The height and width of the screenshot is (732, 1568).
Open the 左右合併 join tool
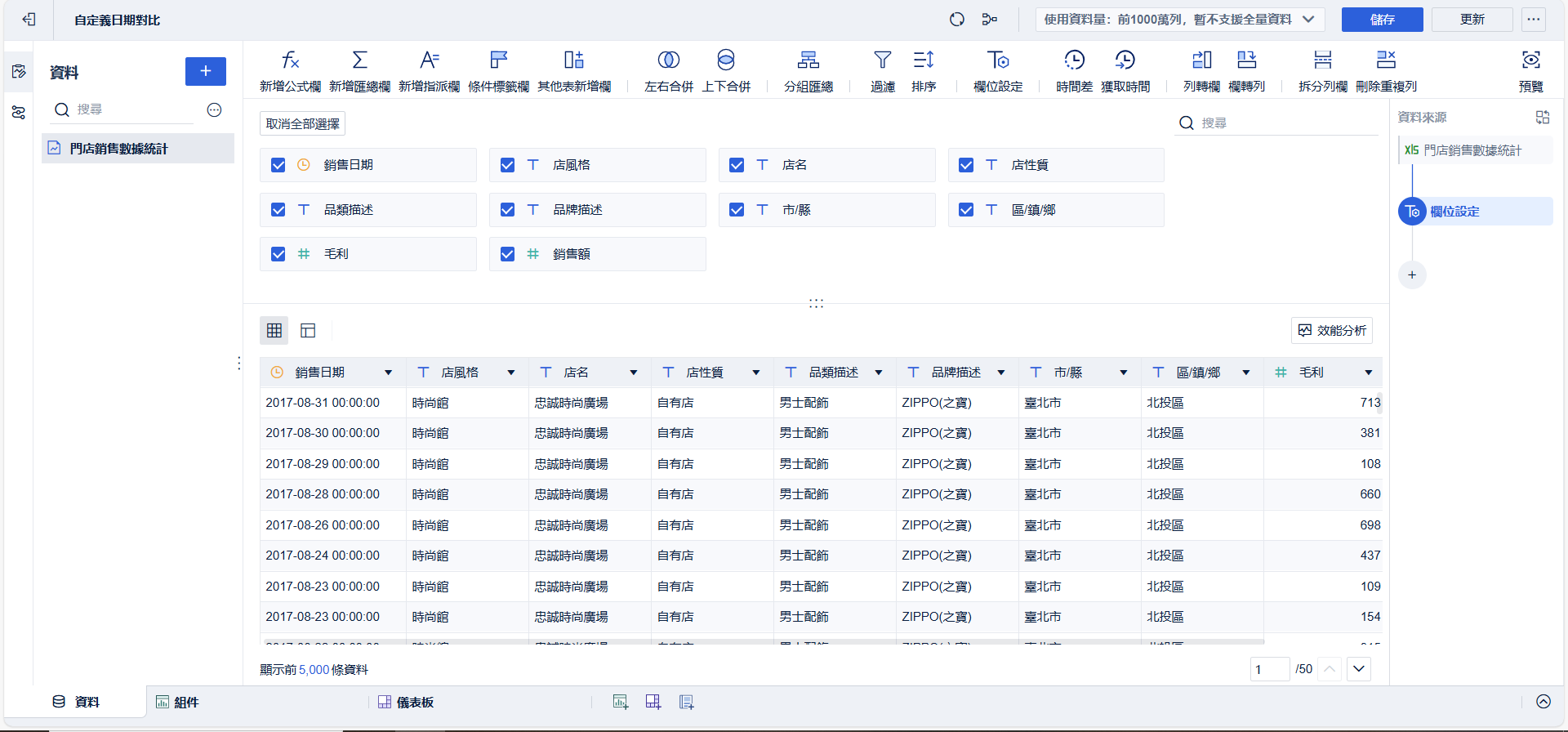pos(668,60)
